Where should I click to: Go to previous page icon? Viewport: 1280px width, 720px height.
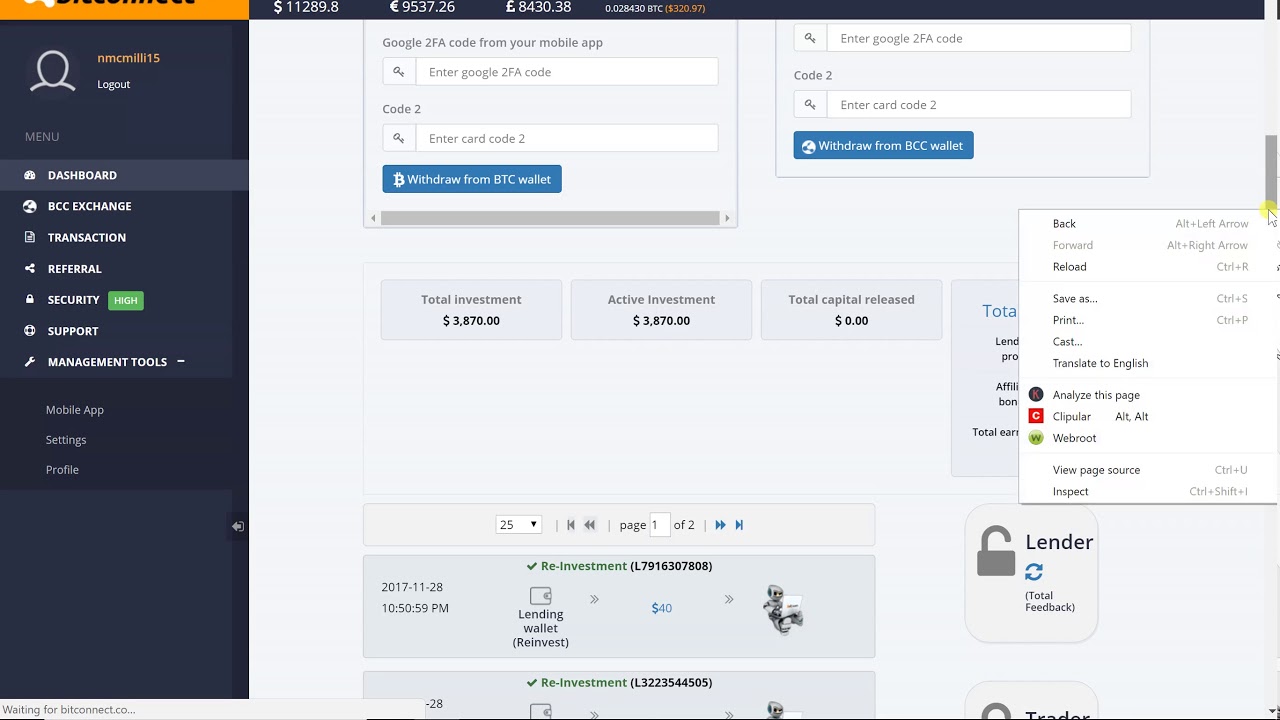point(590,525)
